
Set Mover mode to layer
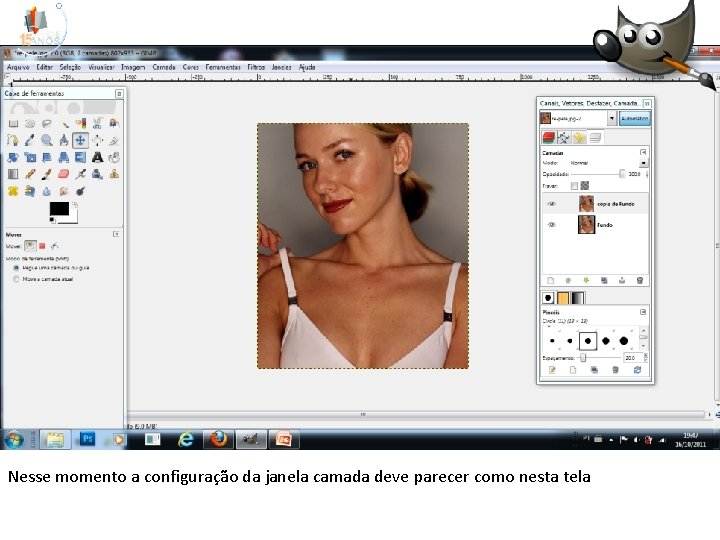click(x=30, y=246)
